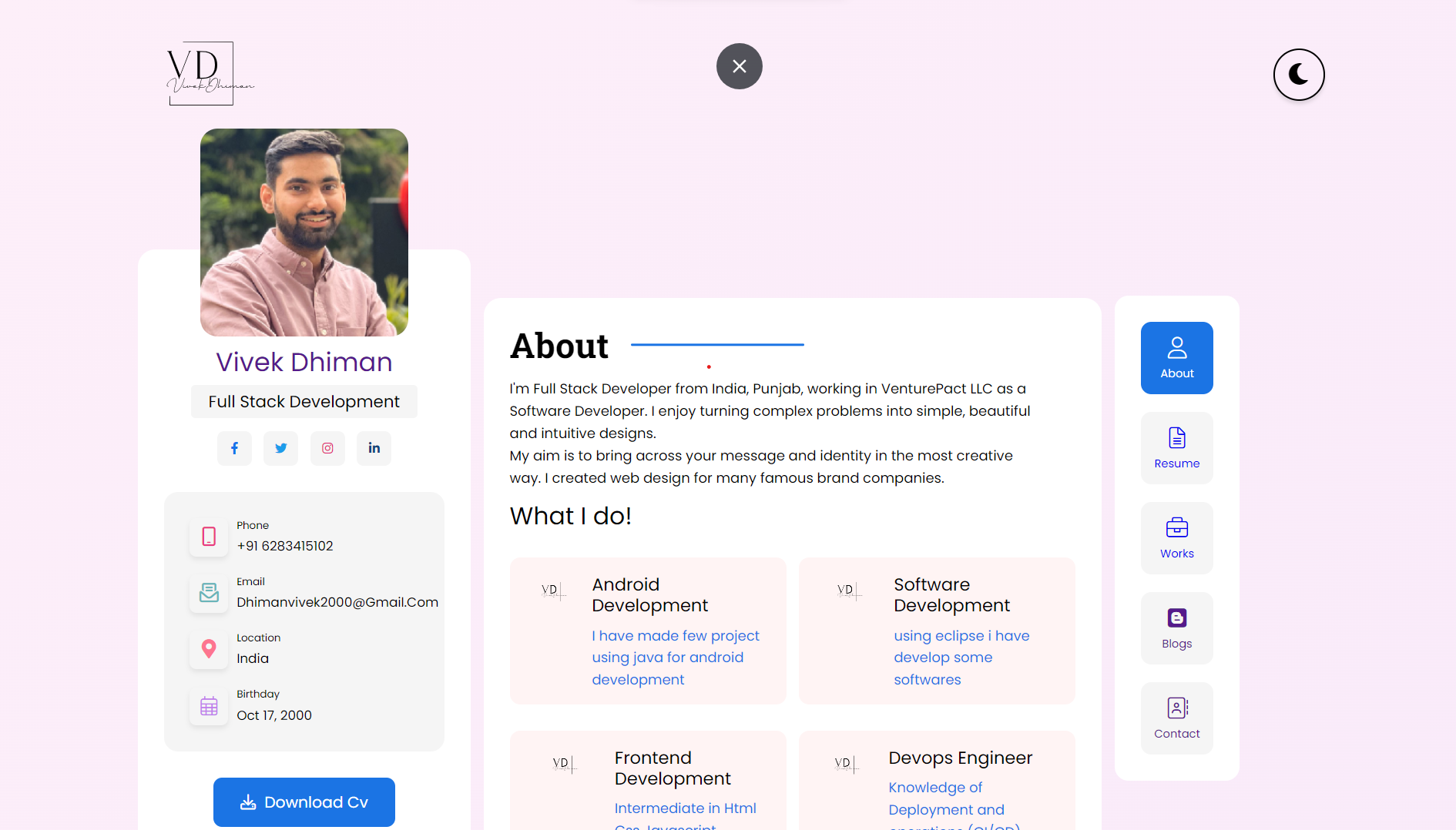Click the What I do! heading
Screen dimensions: 1456x830
click(x=571, y=516)
